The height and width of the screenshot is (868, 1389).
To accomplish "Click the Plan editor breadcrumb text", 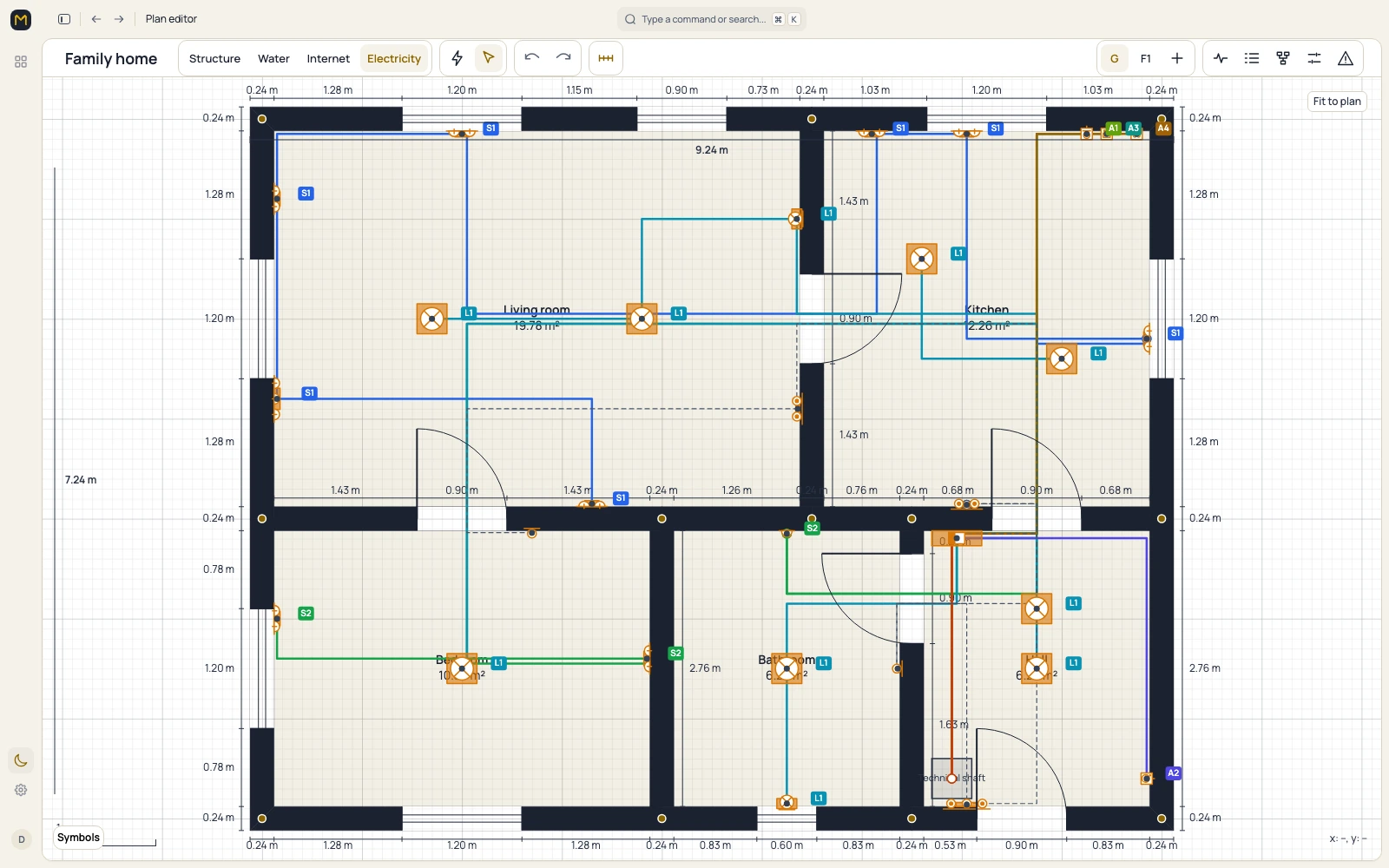I will tap(171, 19).
